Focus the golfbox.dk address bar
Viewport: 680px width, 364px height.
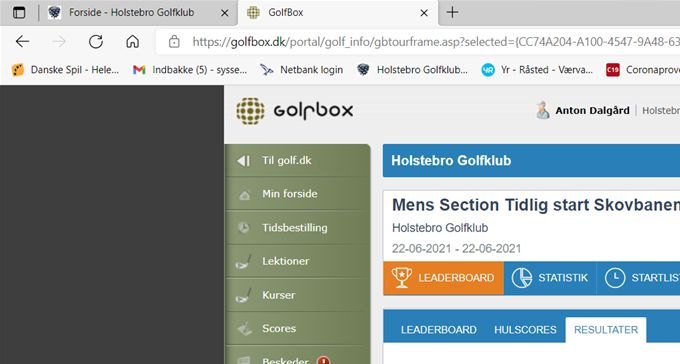418,42
